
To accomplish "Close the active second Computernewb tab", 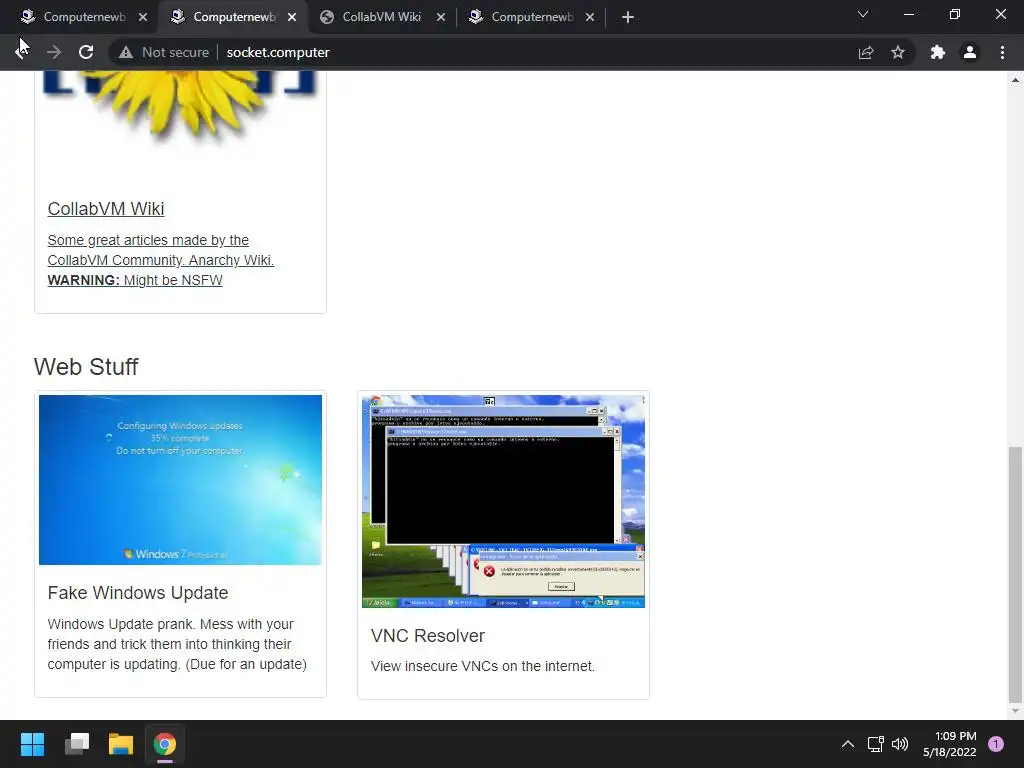I will [x=292, y=17].
